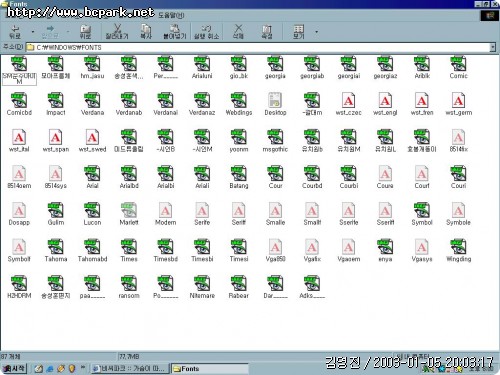The width and height of the screenshot is (500, 375).
Task: Select the Verdanaz font icon
Action: click(x=202, y=104)
